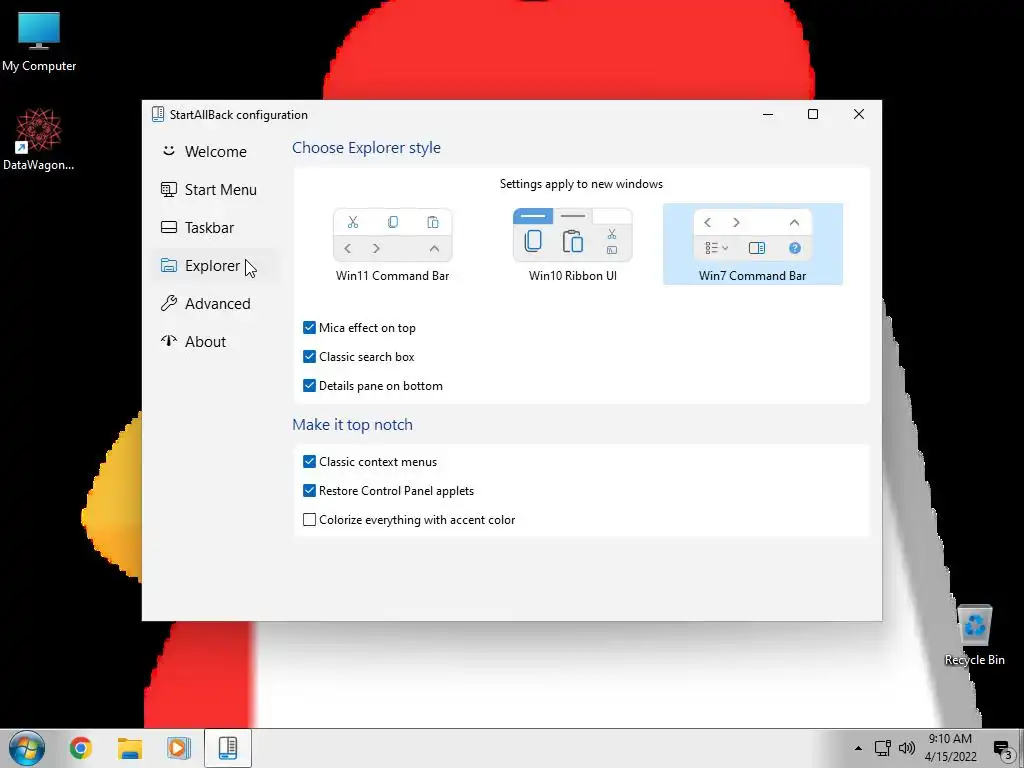Select the DataWagon desktop shortcut
Screen dimensions: 1024x768
pos(39,140)
